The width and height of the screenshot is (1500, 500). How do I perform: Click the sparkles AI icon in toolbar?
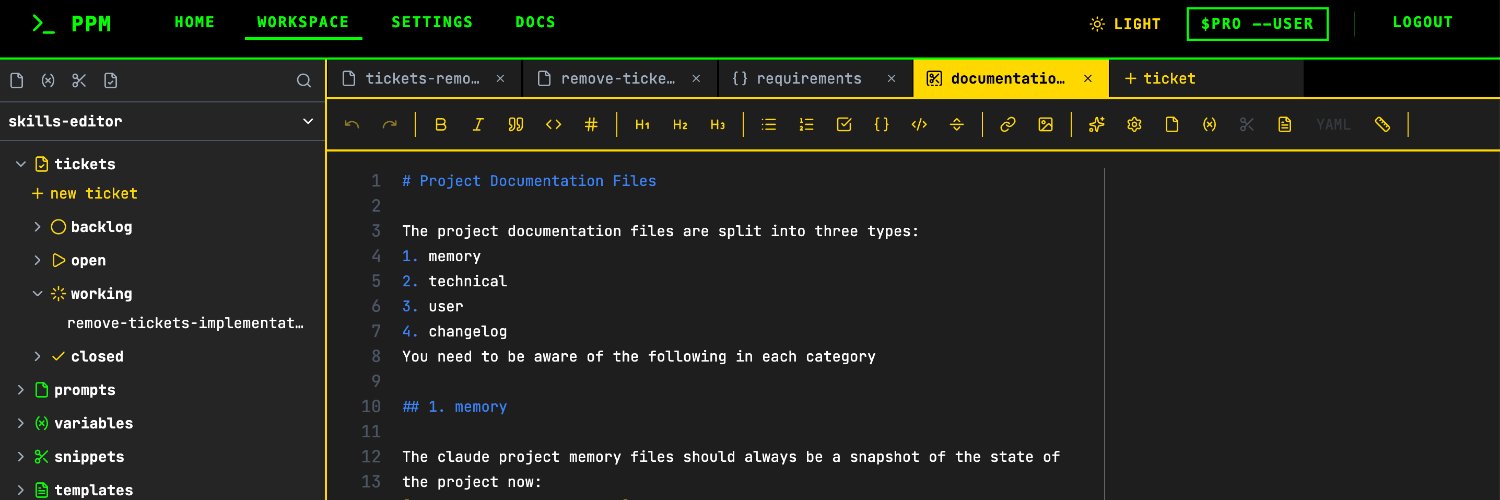click(x=1097, y=125)
